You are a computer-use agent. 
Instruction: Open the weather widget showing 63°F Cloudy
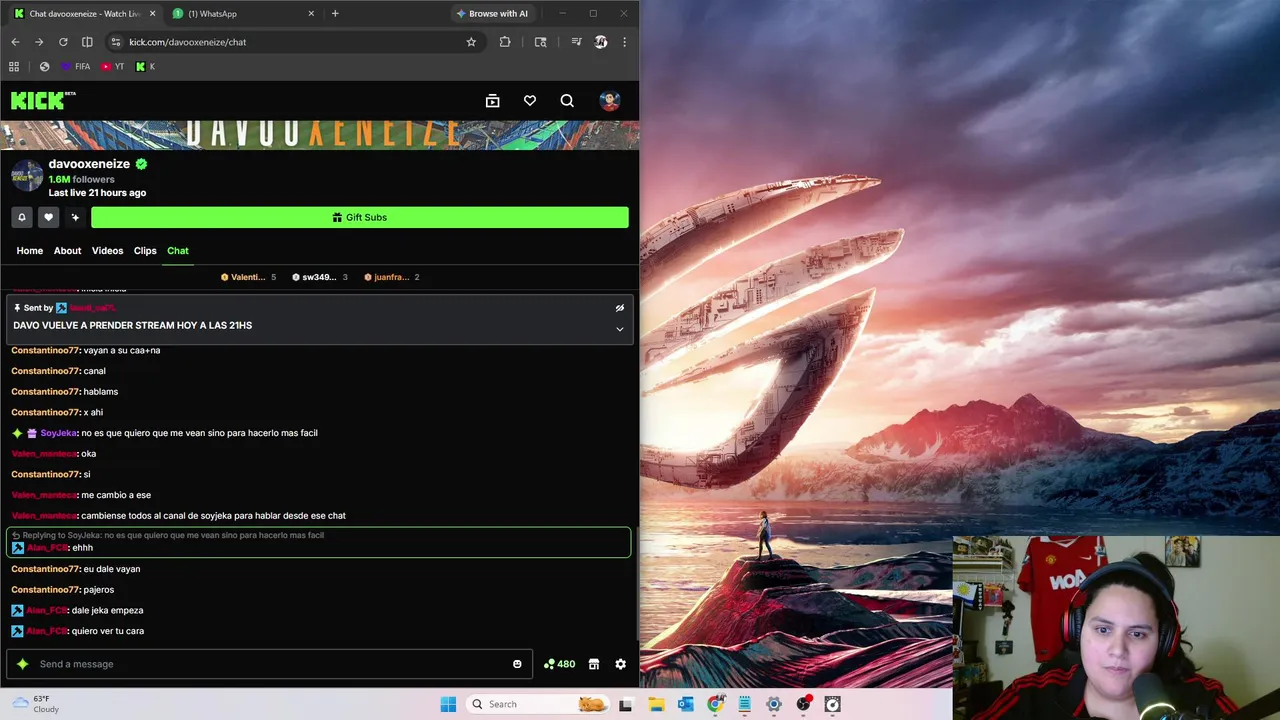point(36,704)
